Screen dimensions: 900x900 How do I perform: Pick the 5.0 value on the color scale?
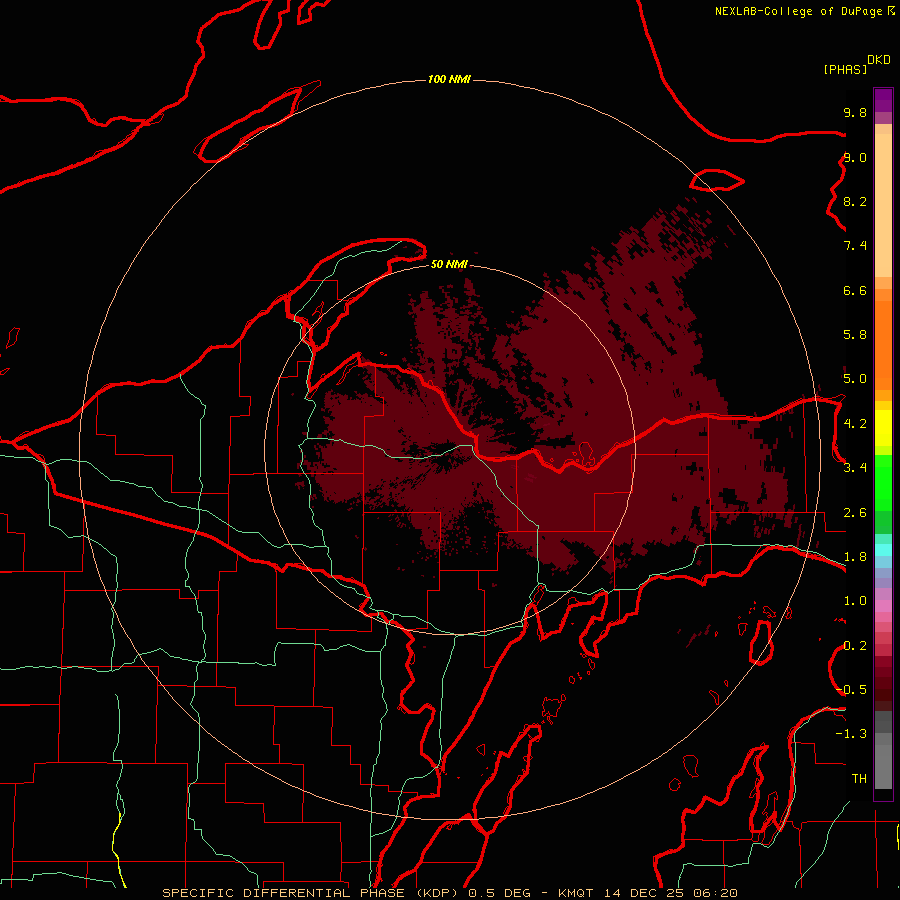(x=855, y=379)
